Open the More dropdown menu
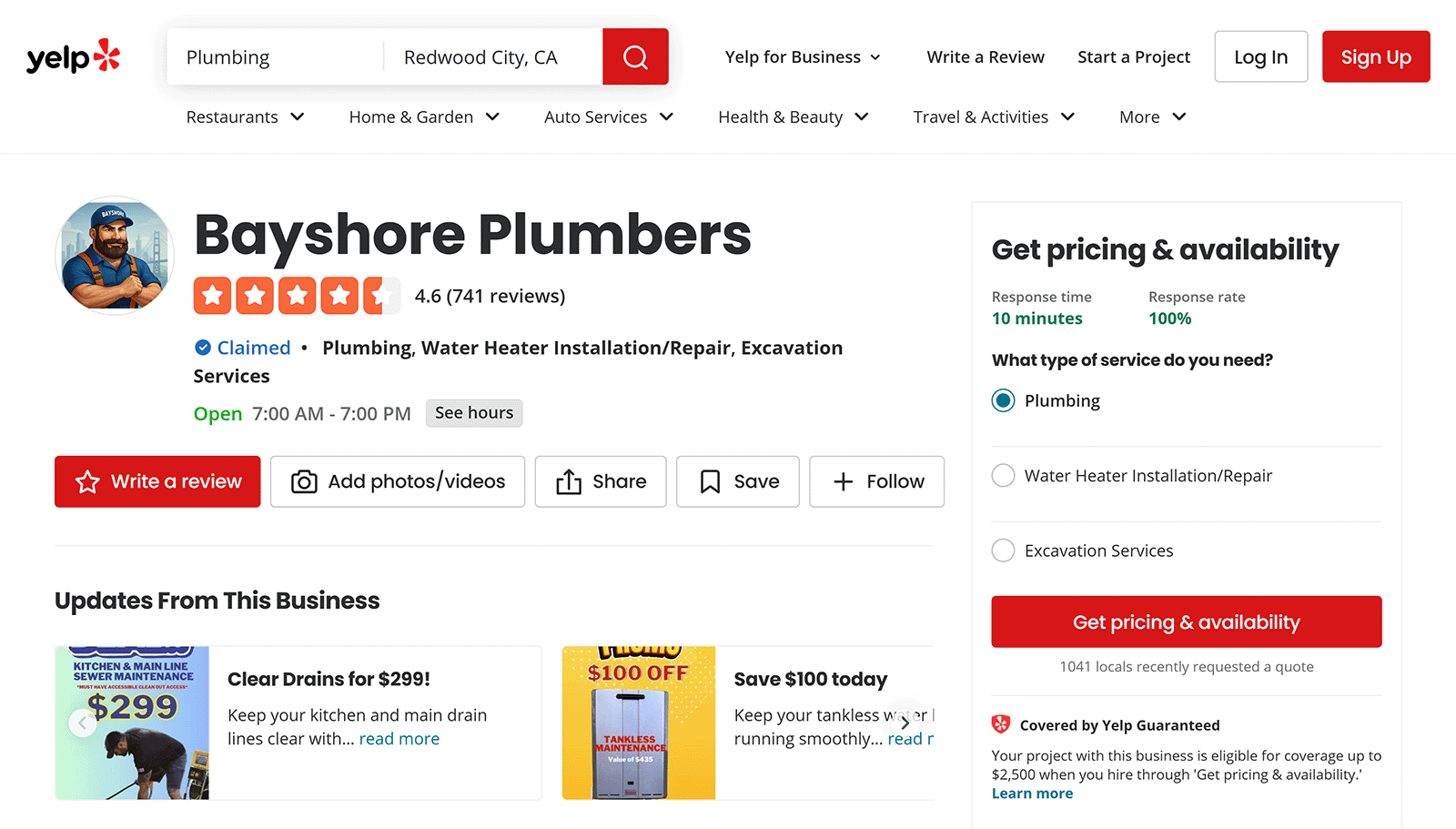Viewport: 1456px width, 829px height. pyautogui.click(x=1150, y=116)
